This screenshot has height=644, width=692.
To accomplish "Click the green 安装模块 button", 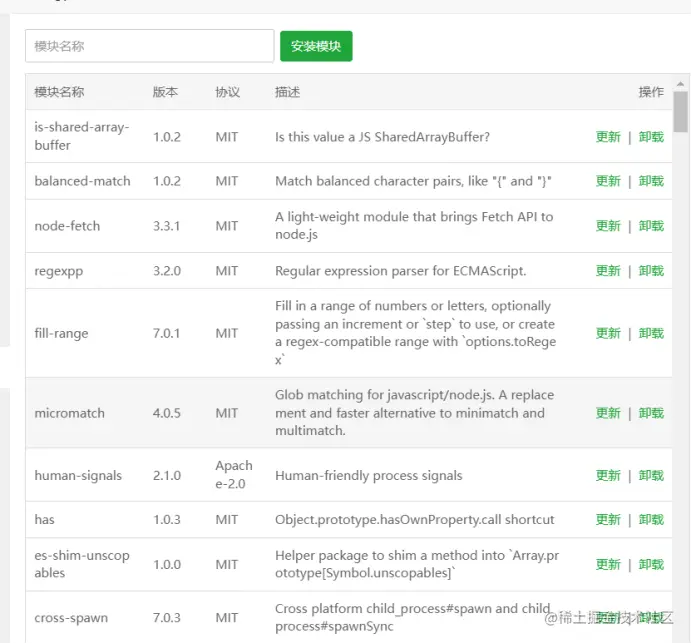I will point(316,46).
